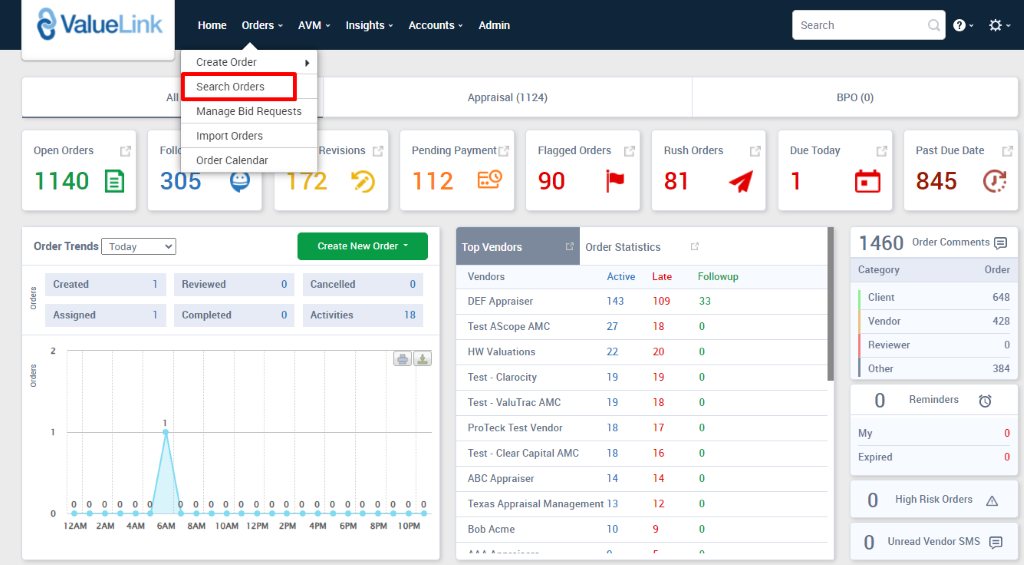This screenshot has width=1024, height=565.
Task: Open the Order Trends Today dropdown
Action: [x=139, y=246]
